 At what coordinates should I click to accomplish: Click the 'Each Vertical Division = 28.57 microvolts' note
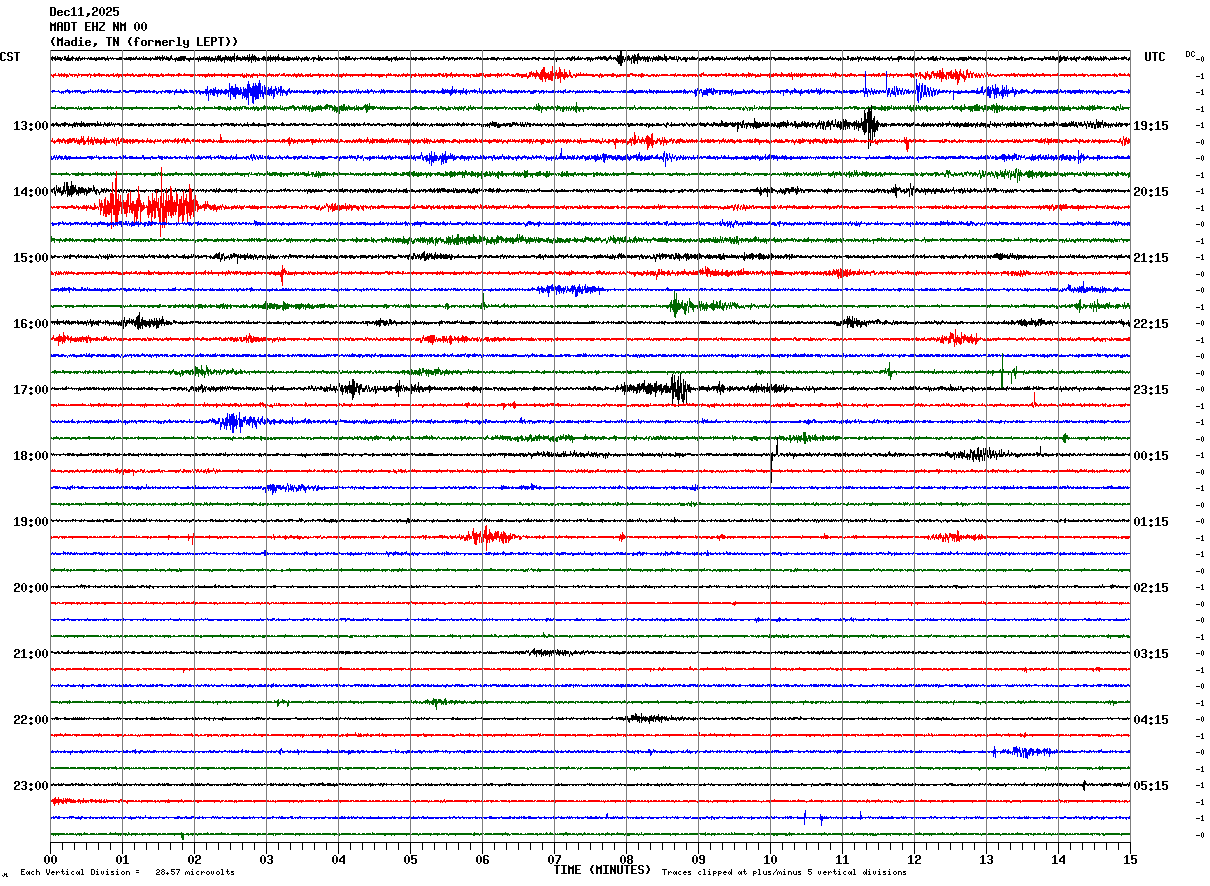pos(127,873)
